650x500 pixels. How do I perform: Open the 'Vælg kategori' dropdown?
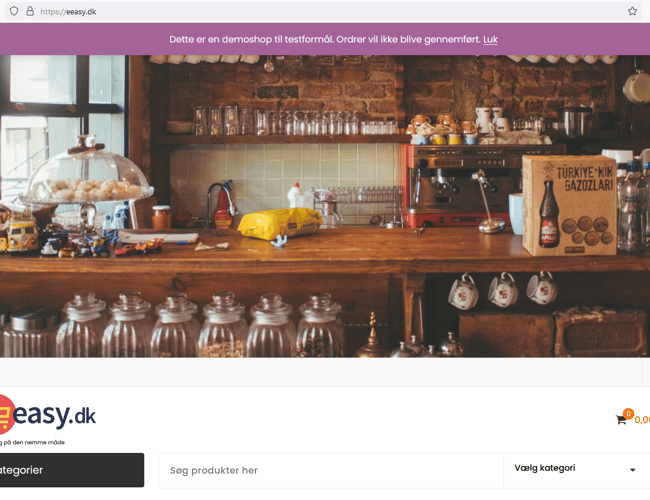[576, 471]
